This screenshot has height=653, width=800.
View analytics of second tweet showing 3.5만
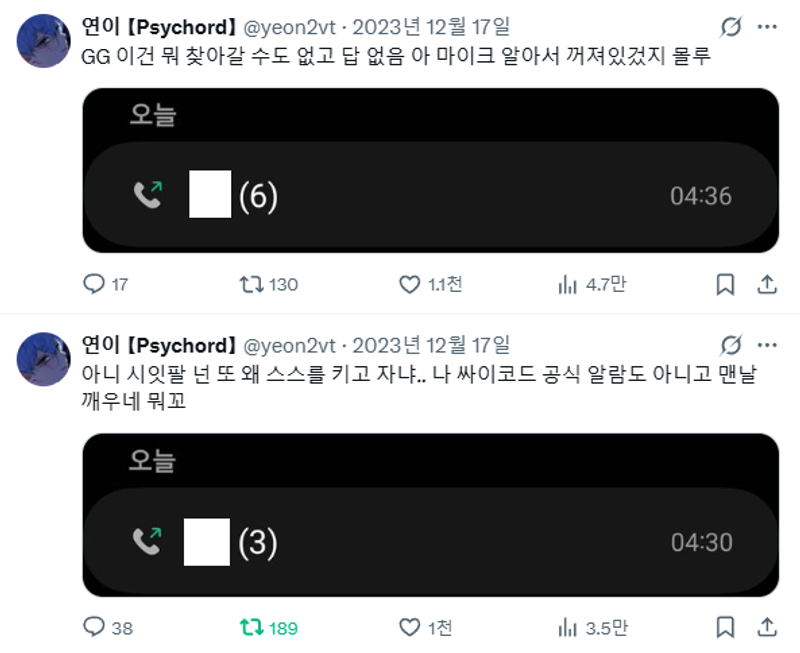[x=593, y=627]
